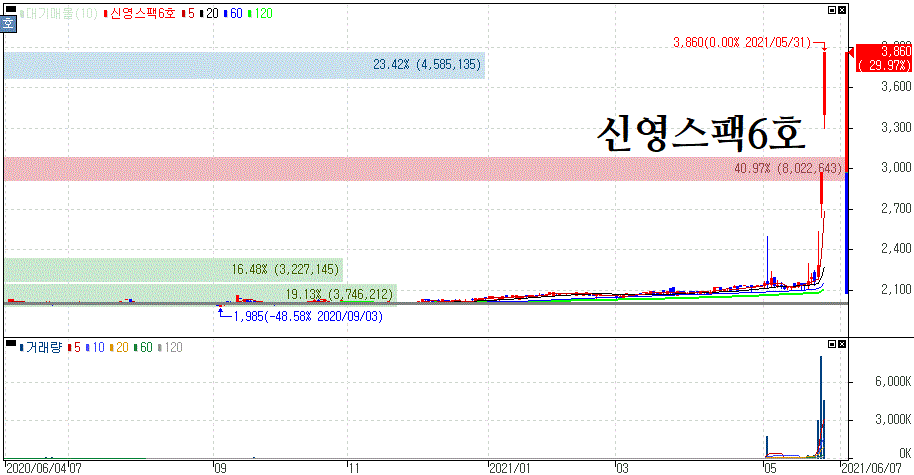Click the 2021/06/07 end date label

[x=871, y=468]
